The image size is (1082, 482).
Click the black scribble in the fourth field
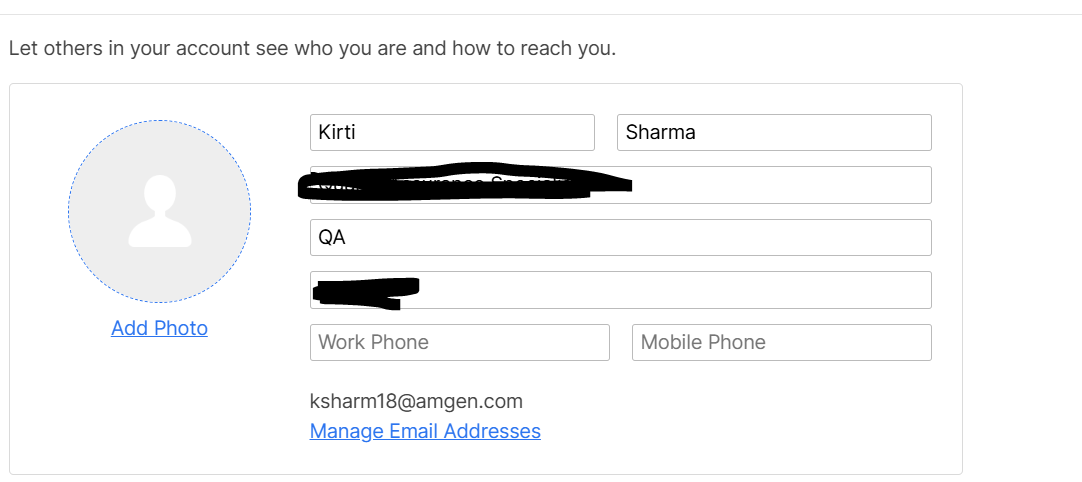366,292
